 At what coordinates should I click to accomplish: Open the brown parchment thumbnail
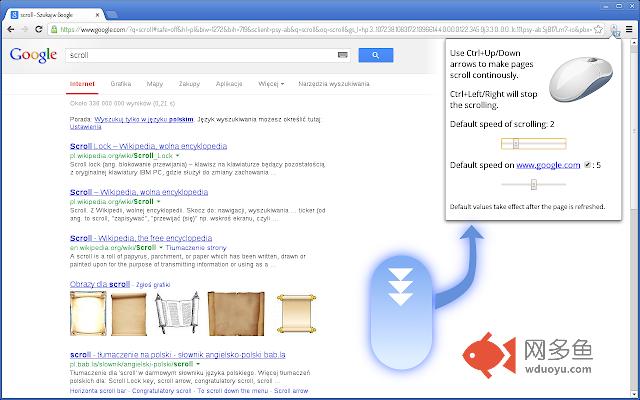tap(236, 313)
